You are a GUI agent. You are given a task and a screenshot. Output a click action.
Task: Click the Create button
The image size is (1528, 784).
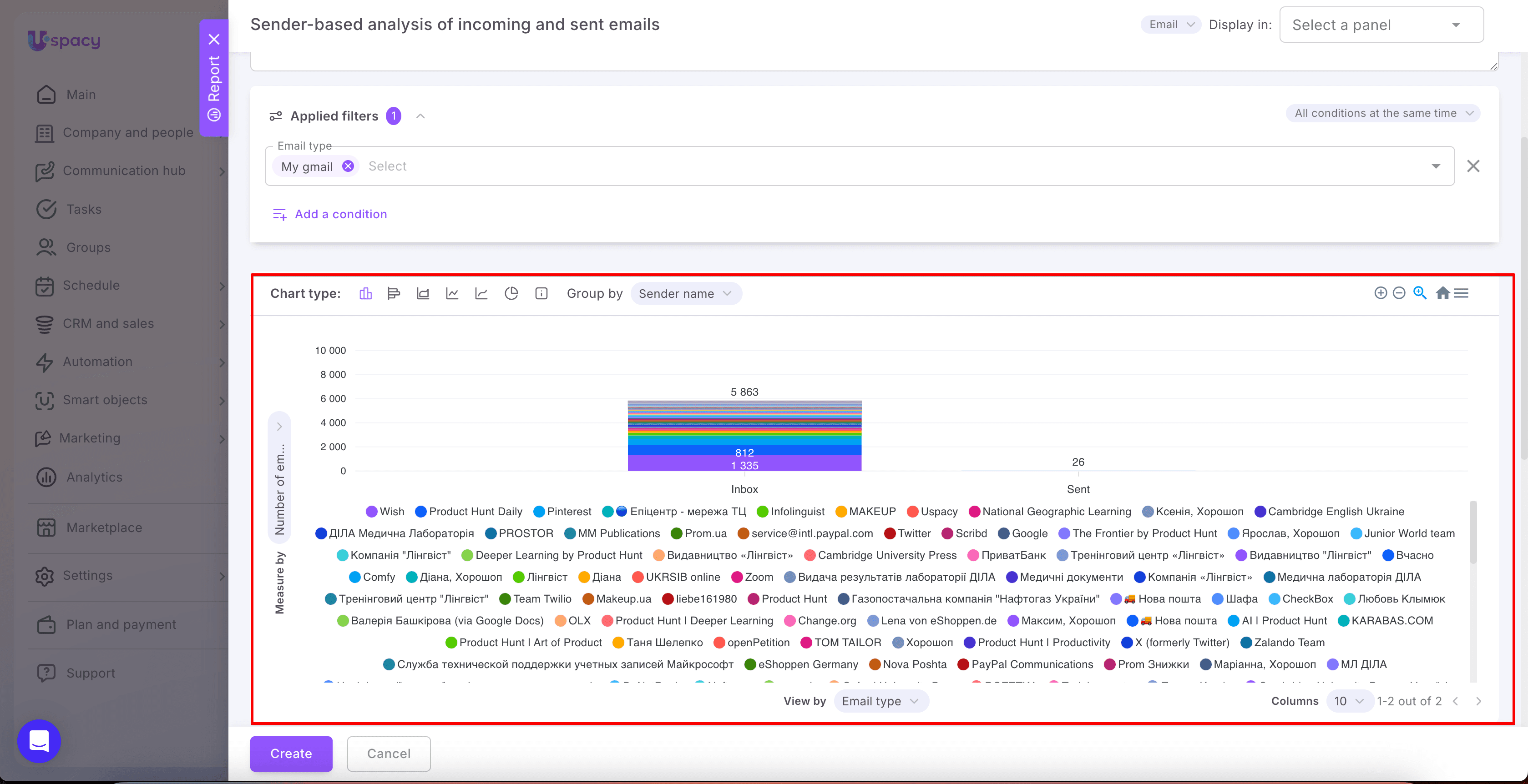click(291, 753)
